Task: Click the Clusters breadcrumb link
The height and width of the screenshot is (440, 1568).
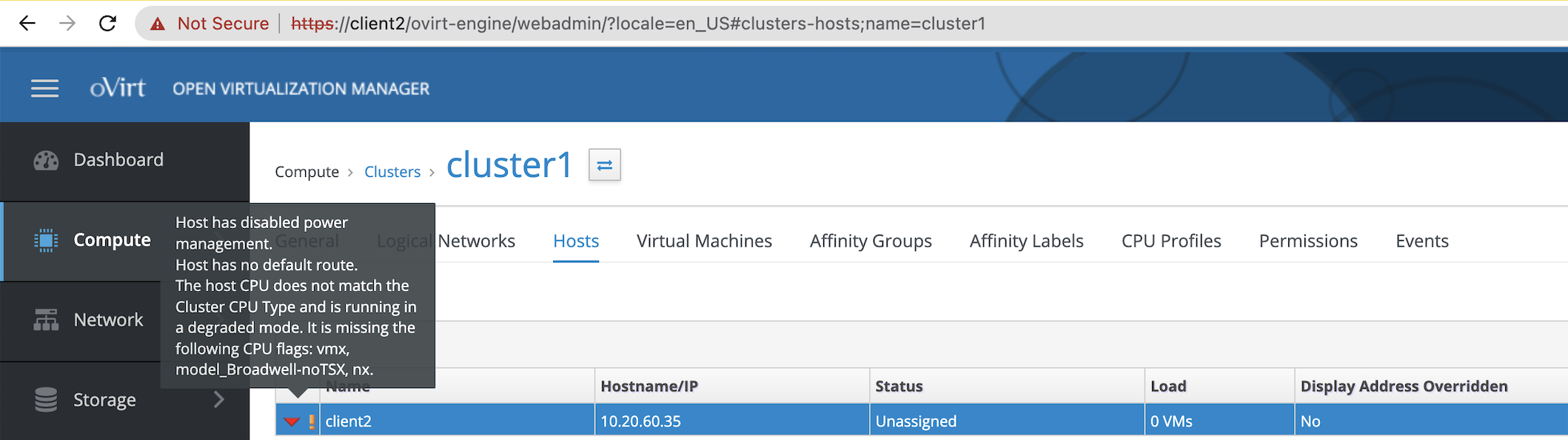Action: [392, 172]
